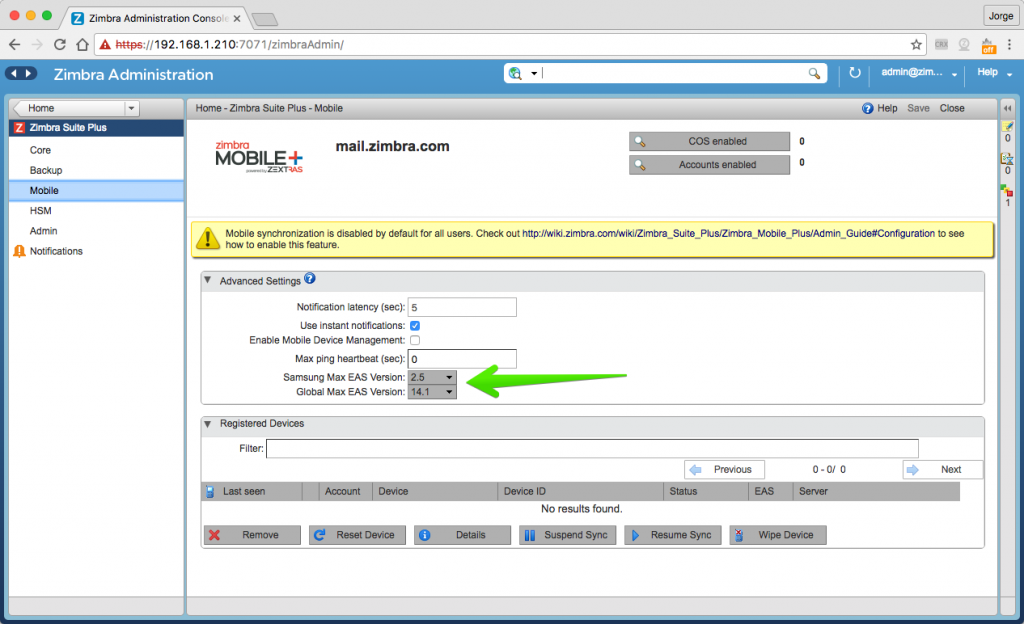Open the Zimbra wiki configuration link
This screenshot has width=1024, height=624.
coord(729,234)
